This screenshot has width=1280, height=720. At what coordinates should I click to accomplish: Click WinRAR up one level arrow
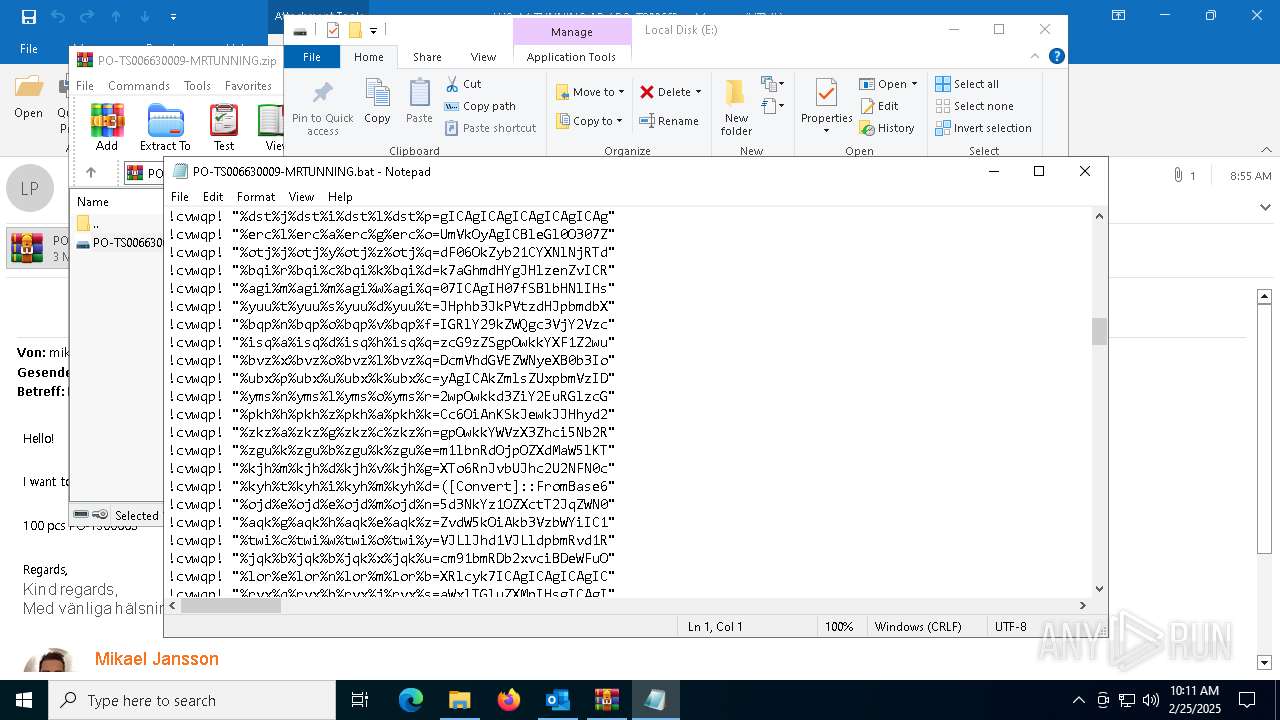coord(91,173)
